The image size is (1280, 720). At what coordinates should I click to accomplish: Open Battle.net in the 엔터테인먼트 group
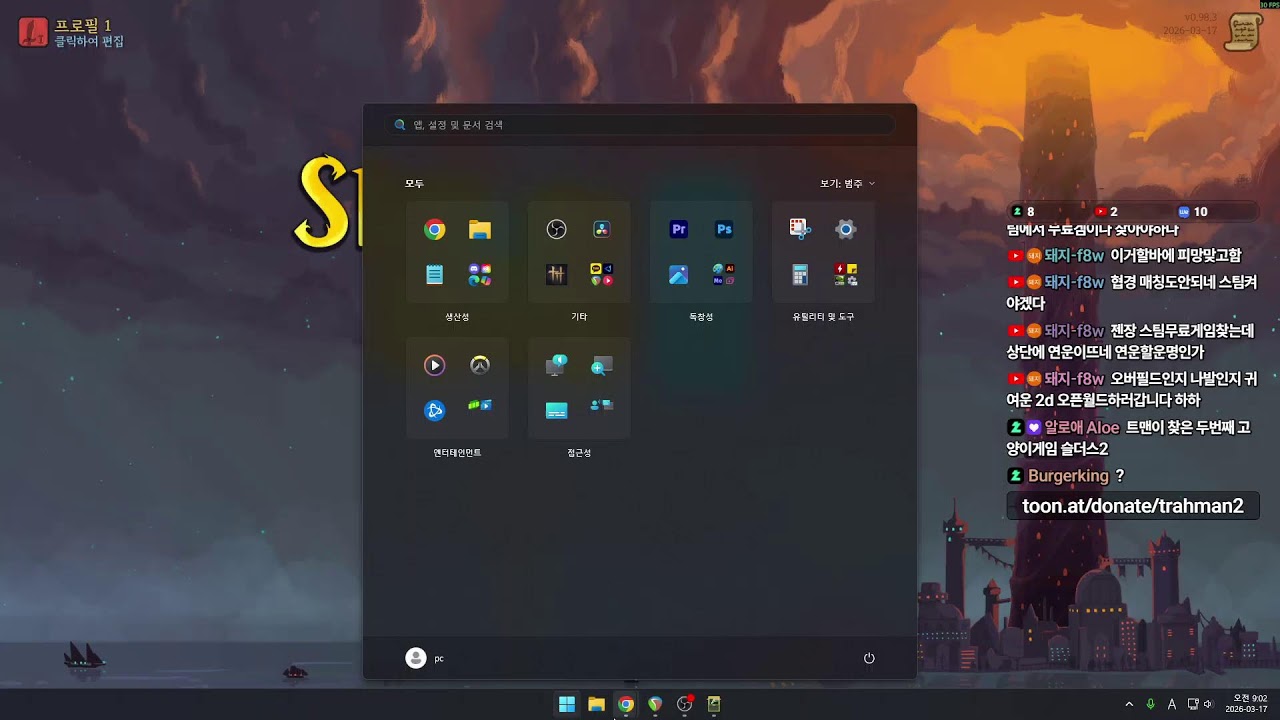point(434,410)
